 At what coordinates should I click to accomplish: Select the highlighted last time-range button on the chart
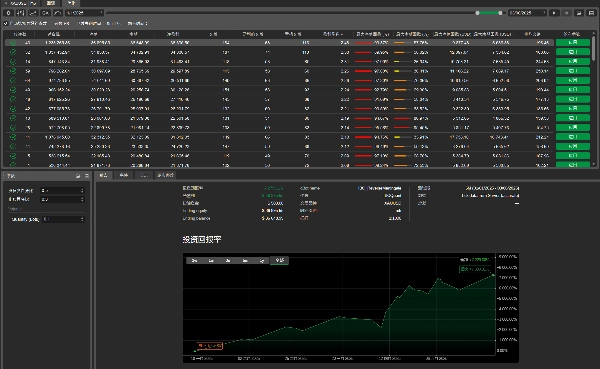click(x=280, y=260)
